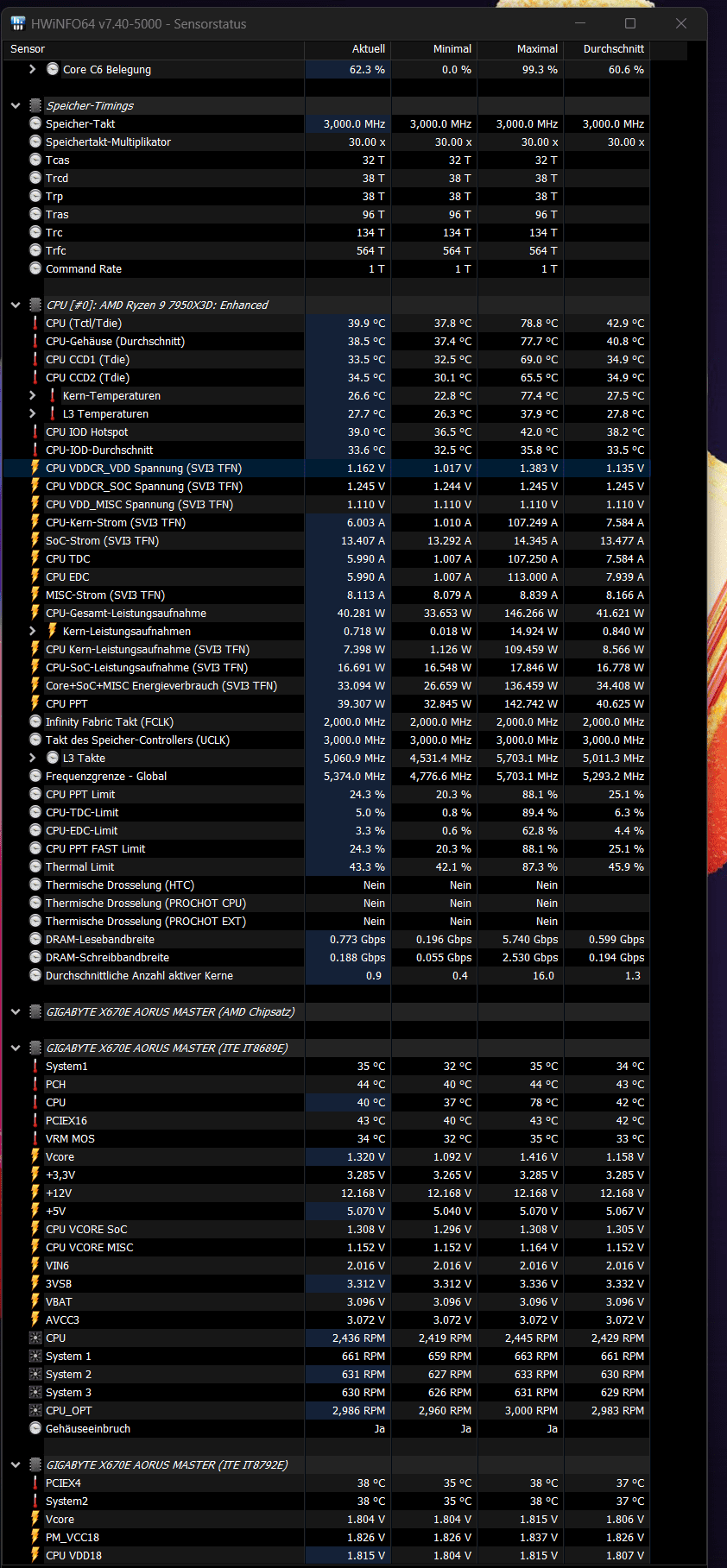727x1568 pixels.
Task: Select the CPU-Gesamt-Leistungsaufnahme row
Action: click(x=326, y=613)
